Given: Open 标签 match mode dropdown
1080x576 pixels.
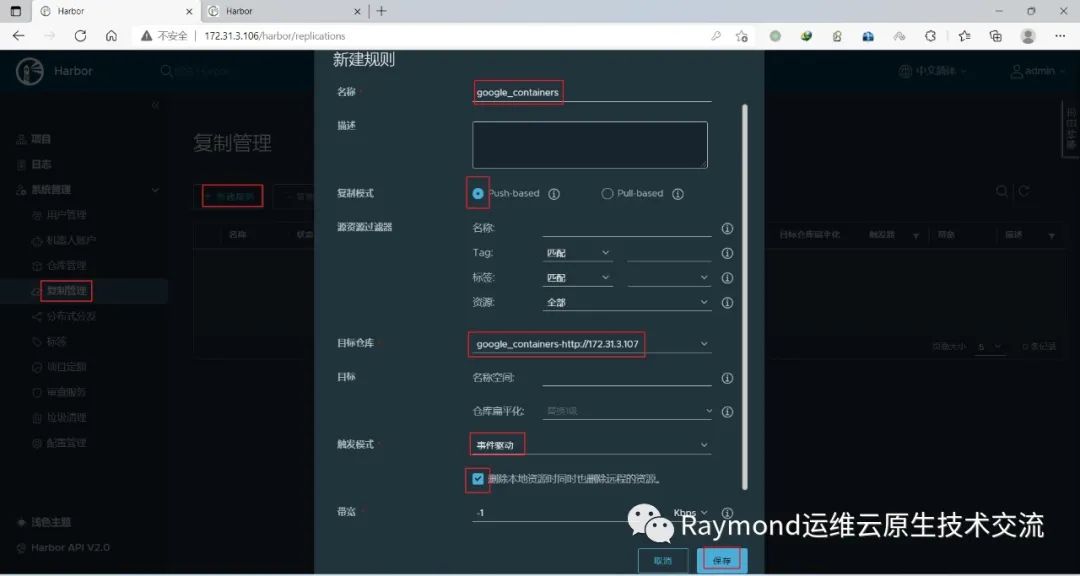Looking at the screenshot, I should click(577, 278).
